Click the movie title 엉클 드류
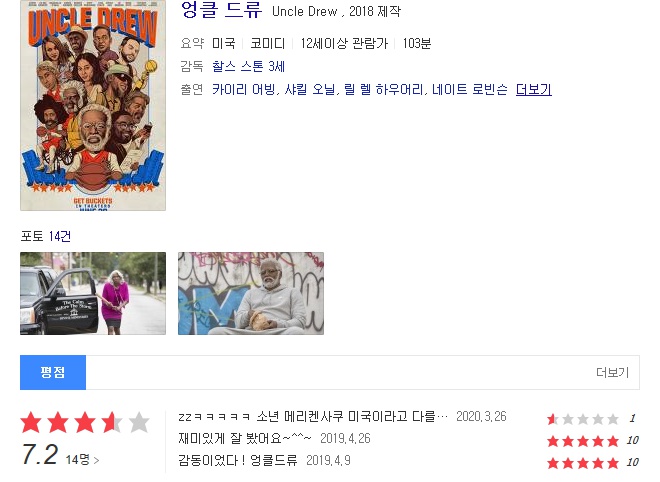Screen dimensions: 660x482 (x=221, y=10)
